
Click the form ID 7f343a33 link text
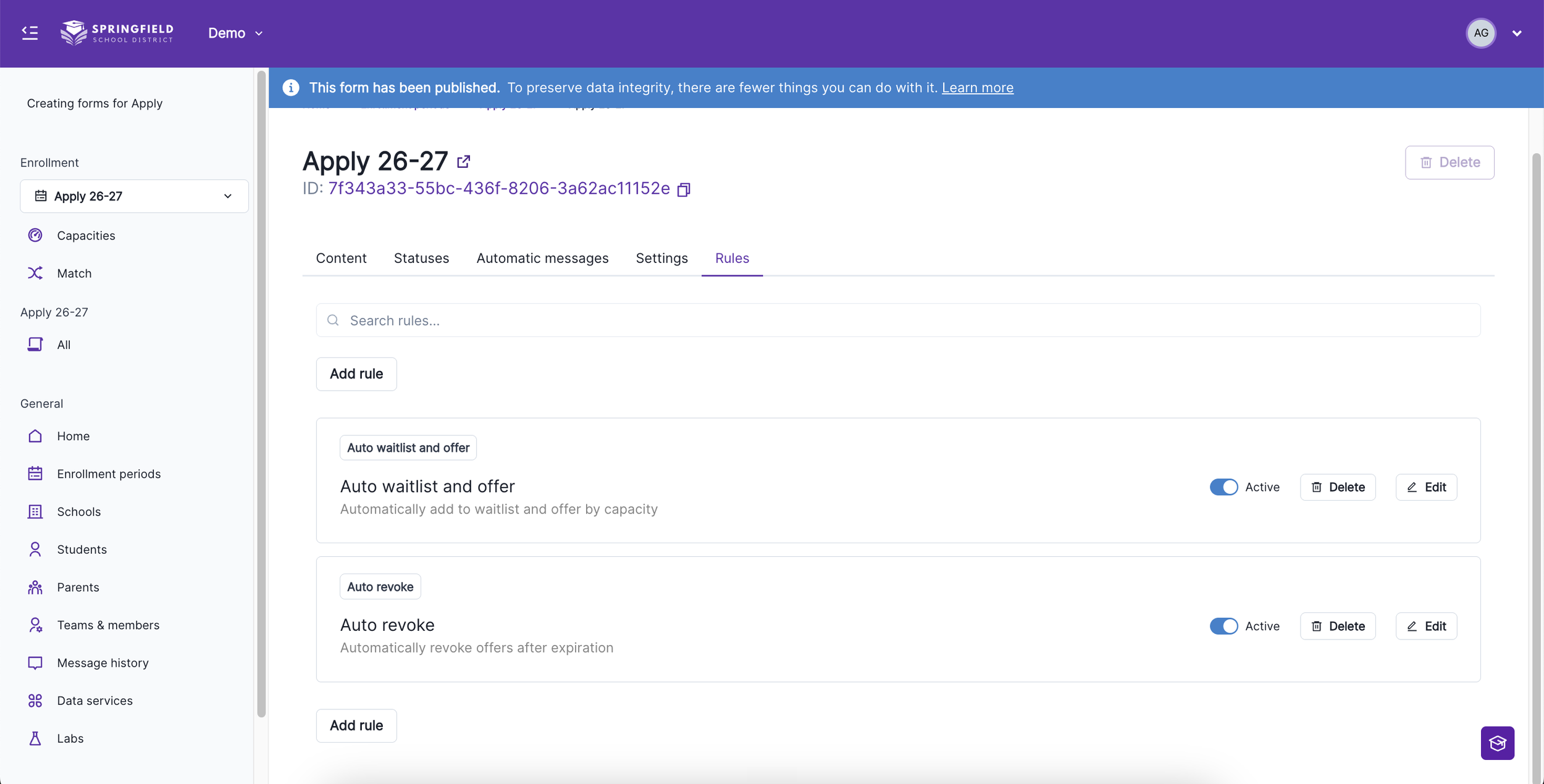(x=498, y=188)
